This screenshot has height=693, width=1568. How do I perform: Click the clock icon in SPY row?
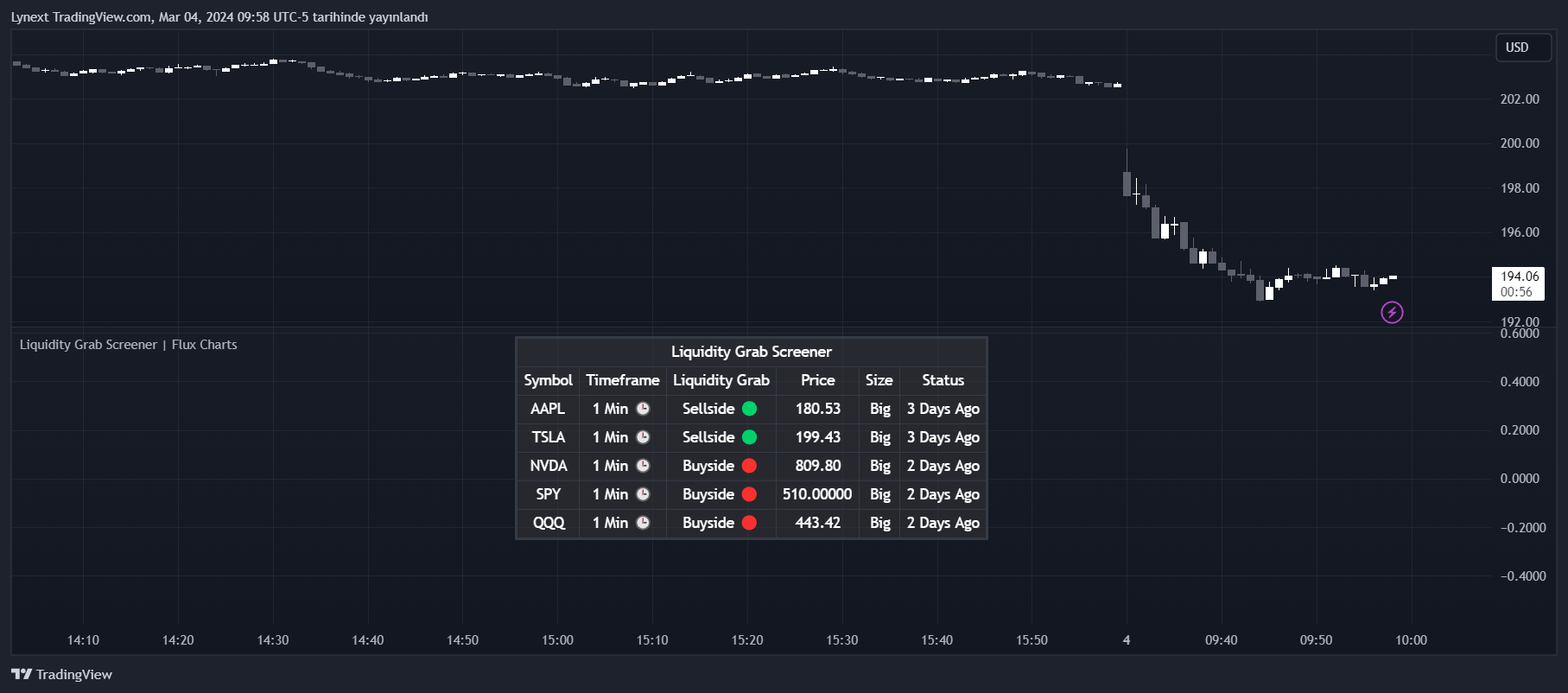pos(643,494)
